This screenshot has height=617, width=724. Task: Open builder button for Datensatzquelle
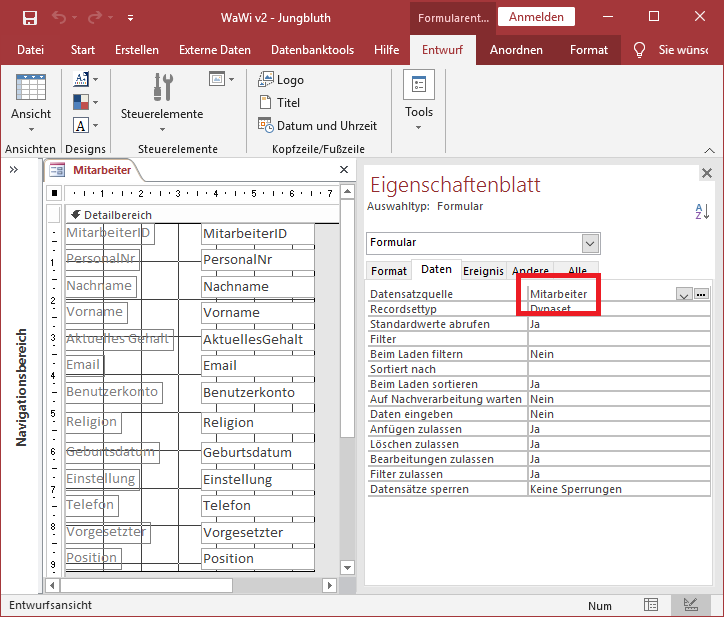pos(701,294)
